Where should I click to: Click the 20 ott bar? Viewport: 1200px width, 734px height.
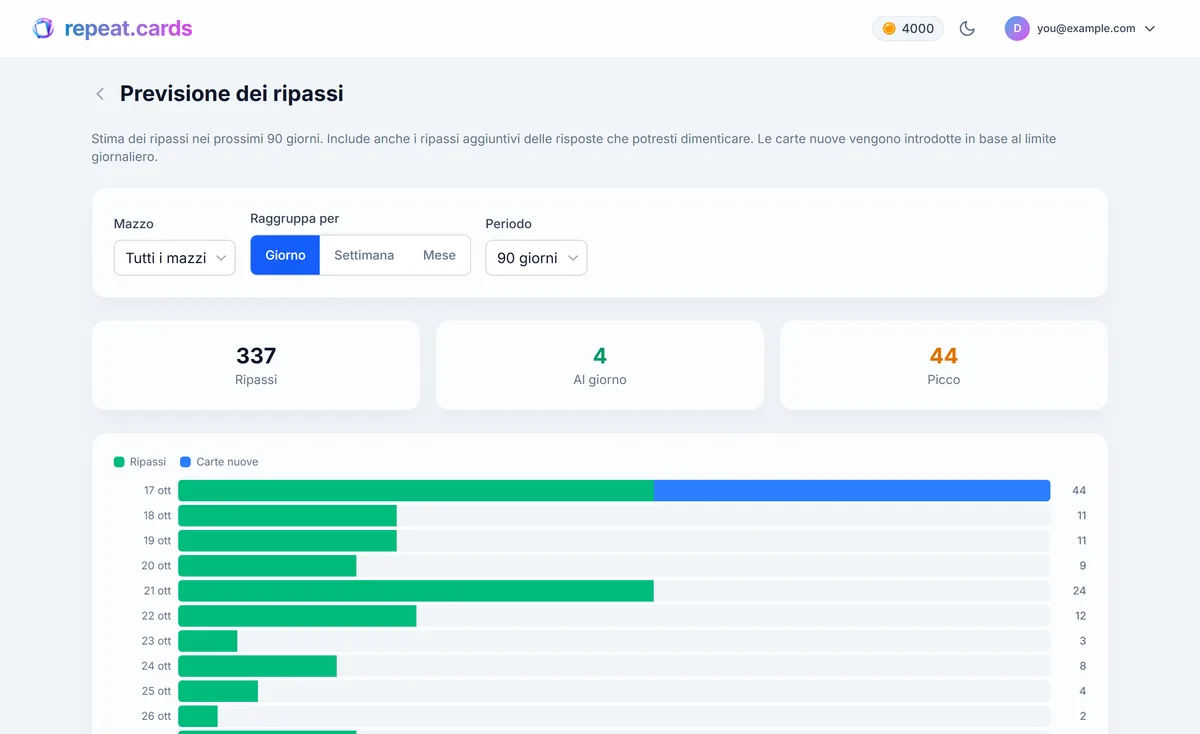point(267,566)
